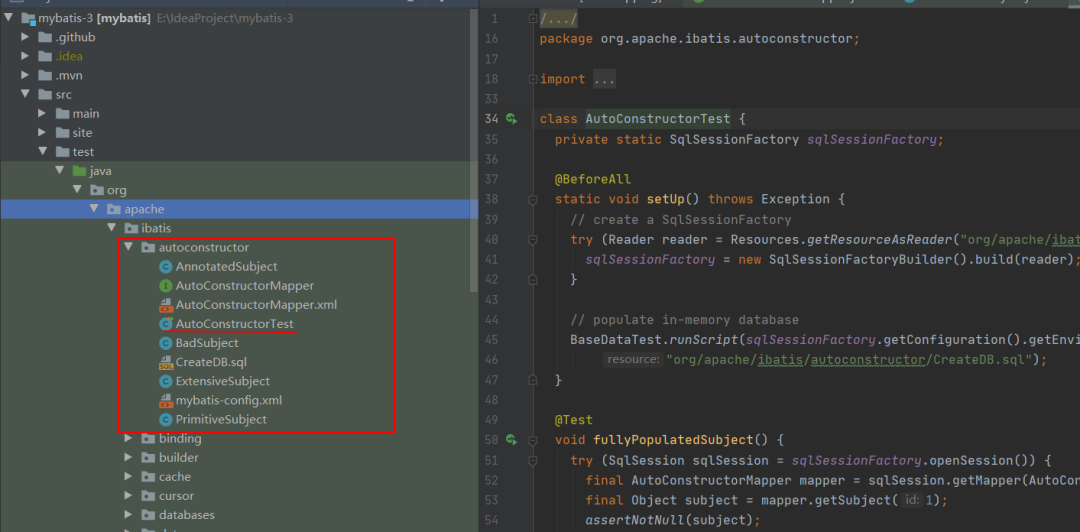Viewport: 1080px width, 532px height.
Task: Select AnnotatedSubject in project tree
Action: tap(227, 266)
